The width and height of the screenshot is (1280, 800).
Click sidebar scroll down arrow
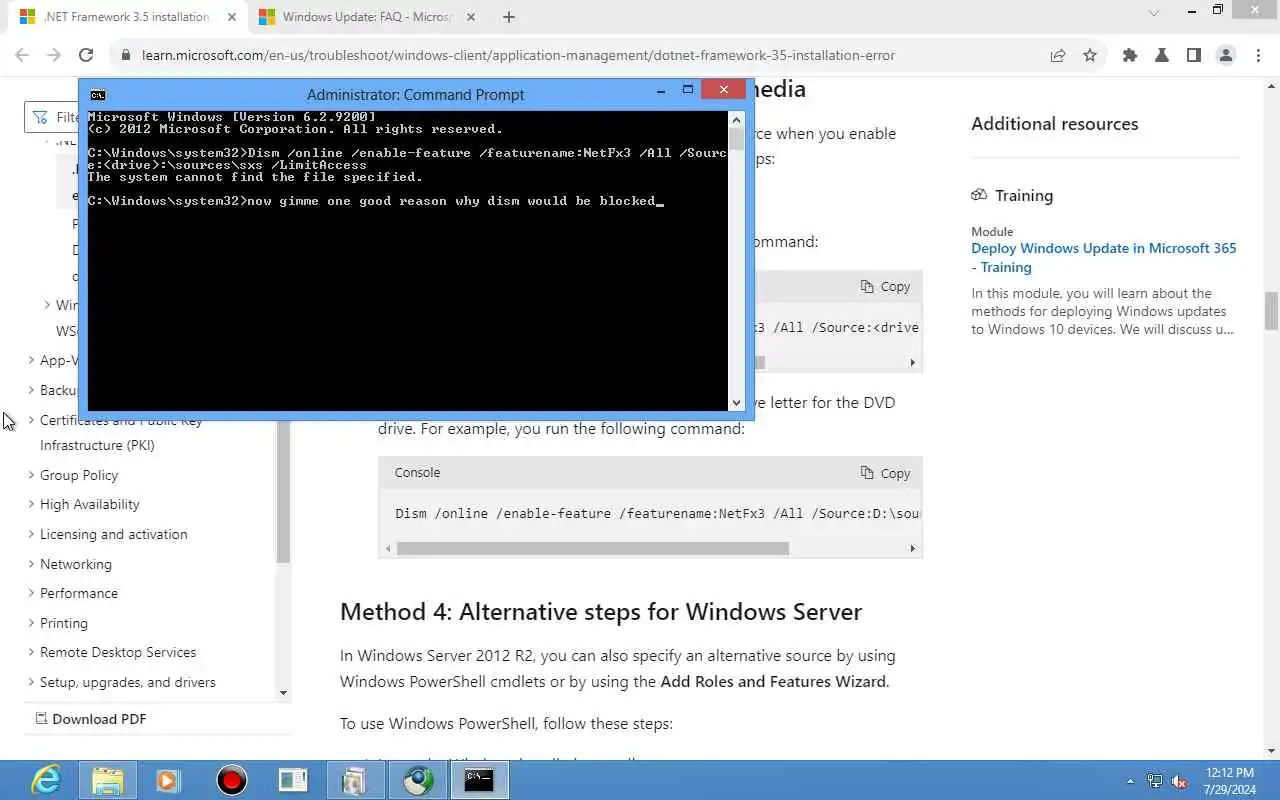(283, 692)
